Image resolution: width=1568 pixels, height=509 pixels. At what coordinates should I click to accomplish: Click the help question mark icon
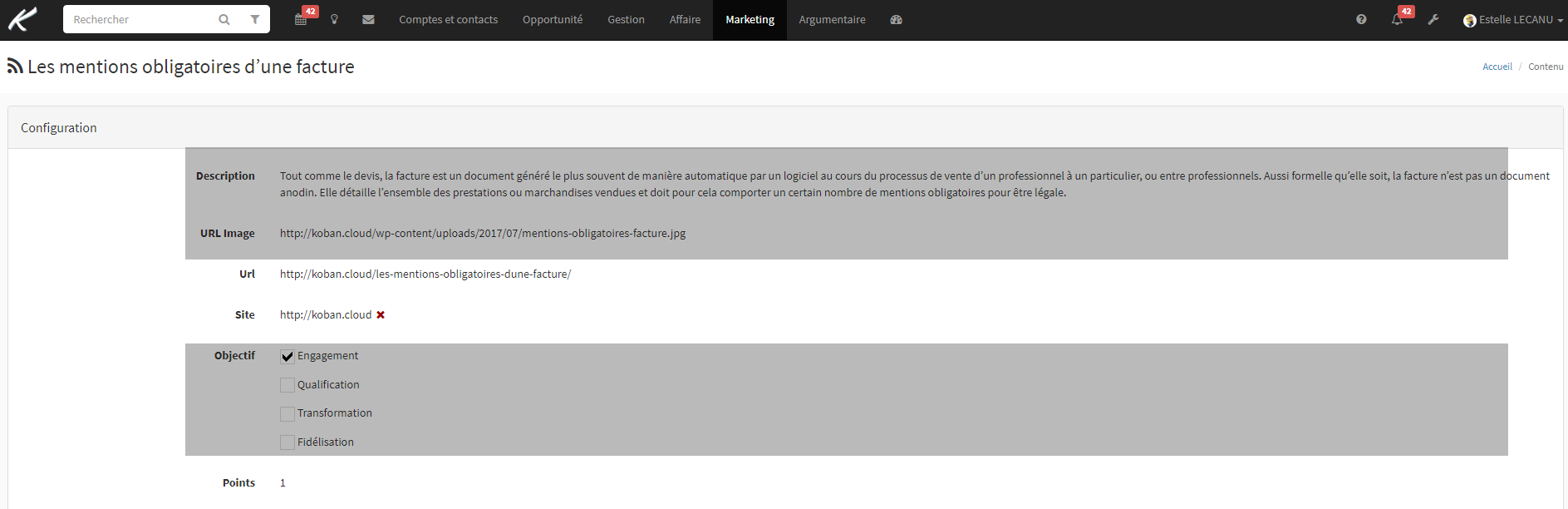[x=1361, y=19]
